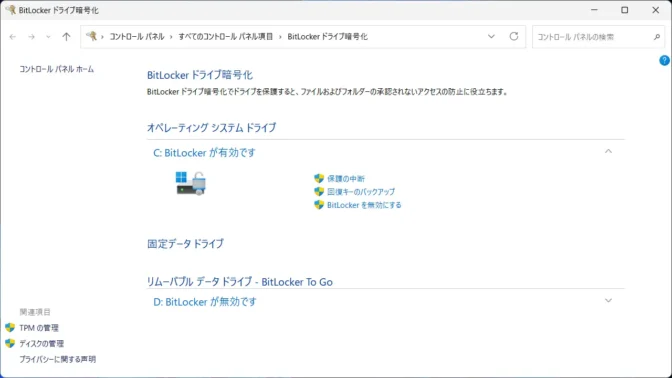Select the BitLocker ドライブ暗号化 breadcrumb item

[327, 37]
